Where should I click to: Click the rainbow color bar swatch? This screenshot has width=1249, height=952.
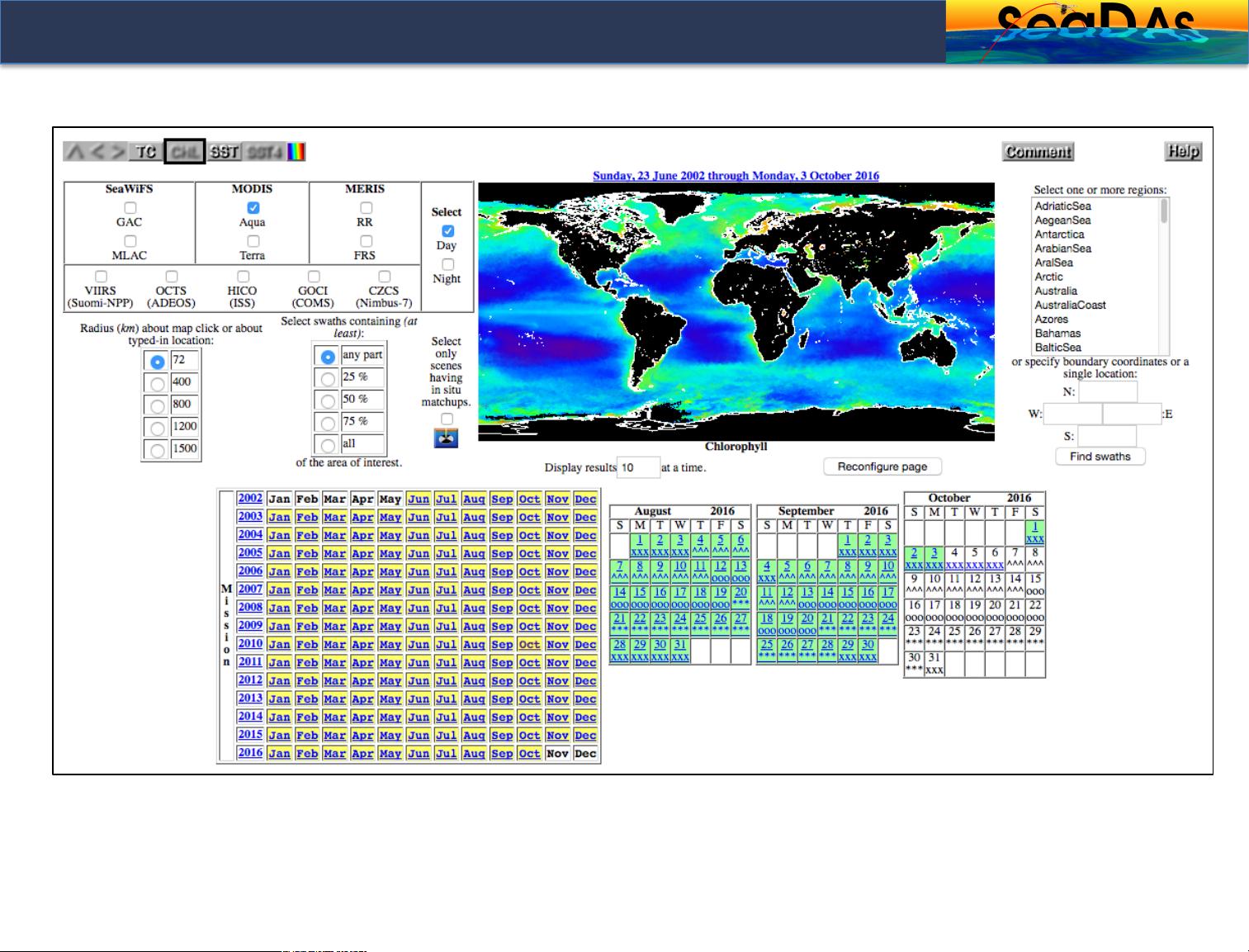[x=296, y=152]
